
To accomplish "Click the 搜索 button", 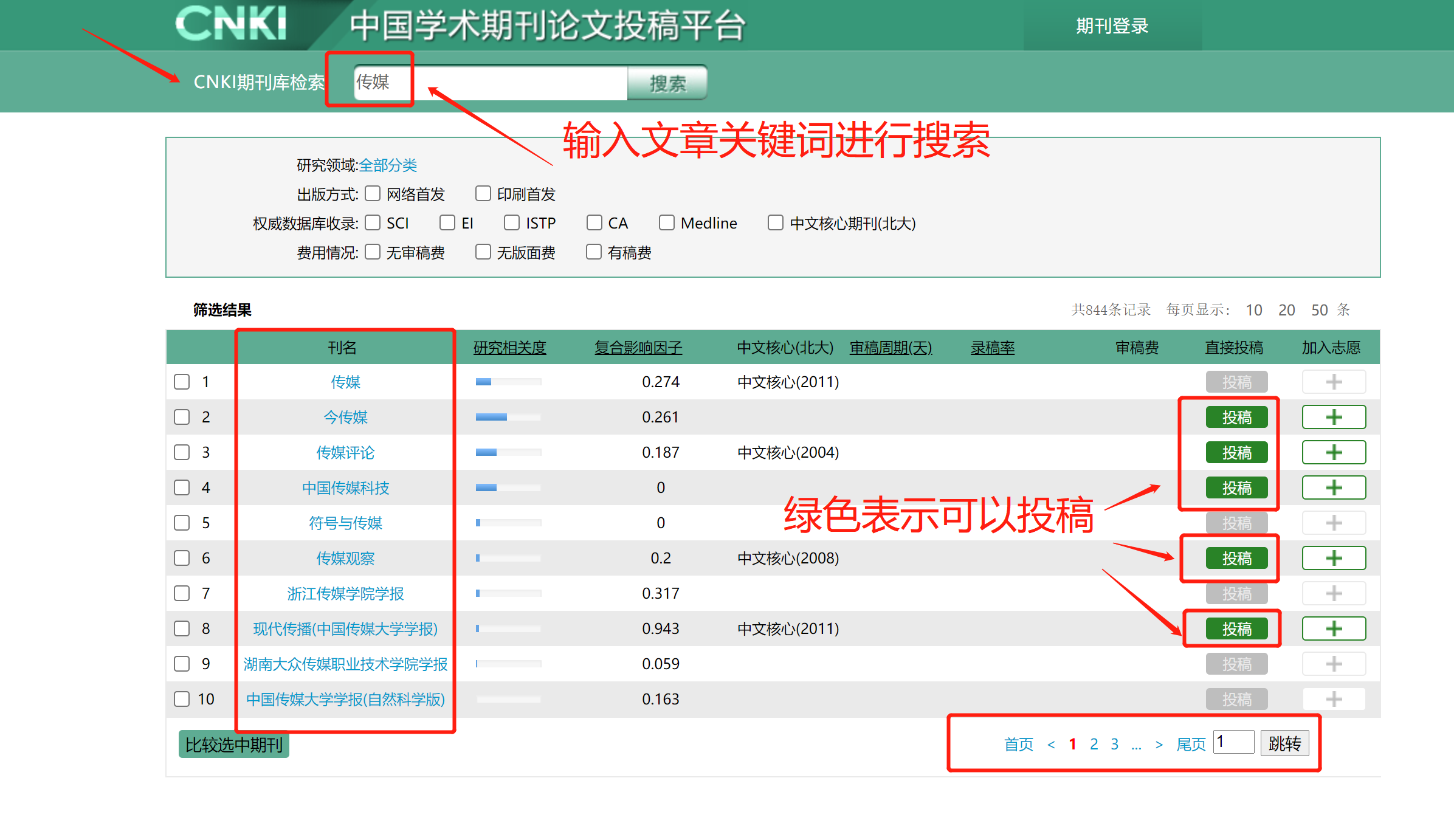I will pos(667,83).
